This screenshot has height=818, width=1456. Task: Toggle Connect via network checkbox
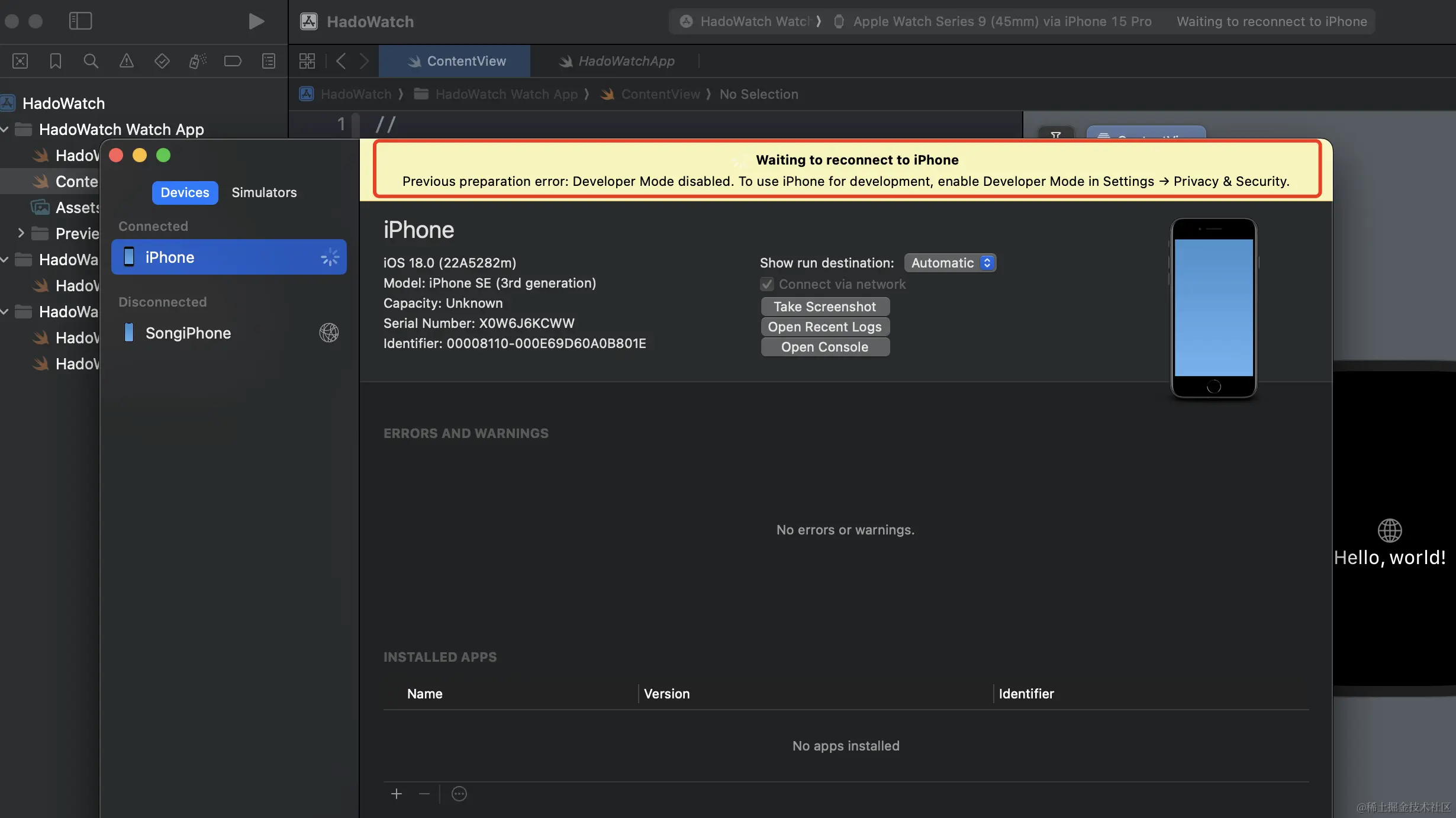(767, 284)
